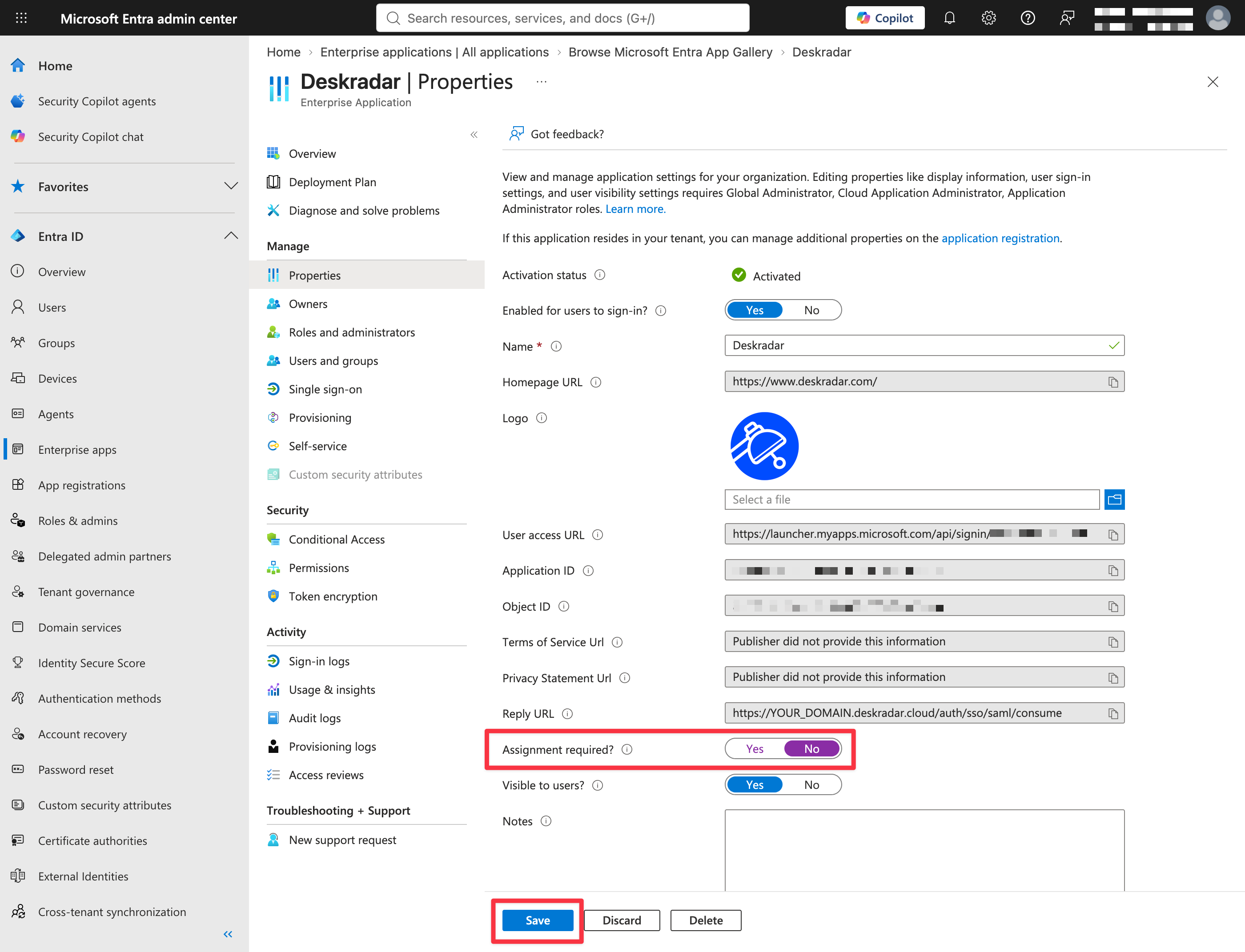
Task: Click the search resources box
Action: [x=562, y=18]
